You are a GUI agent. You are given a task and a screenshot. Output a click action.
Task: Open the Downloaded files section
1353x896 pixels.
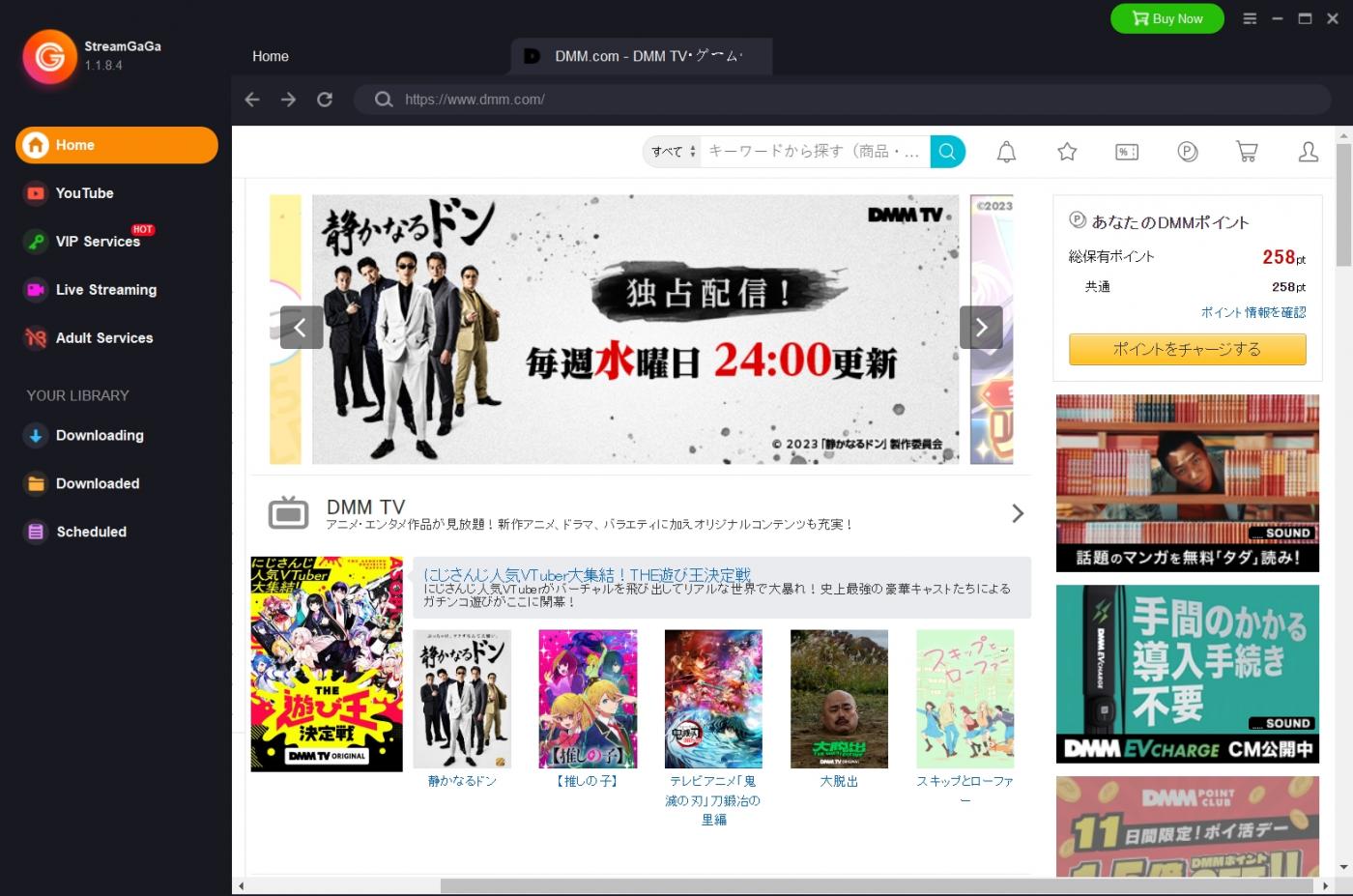coord(97,483)
